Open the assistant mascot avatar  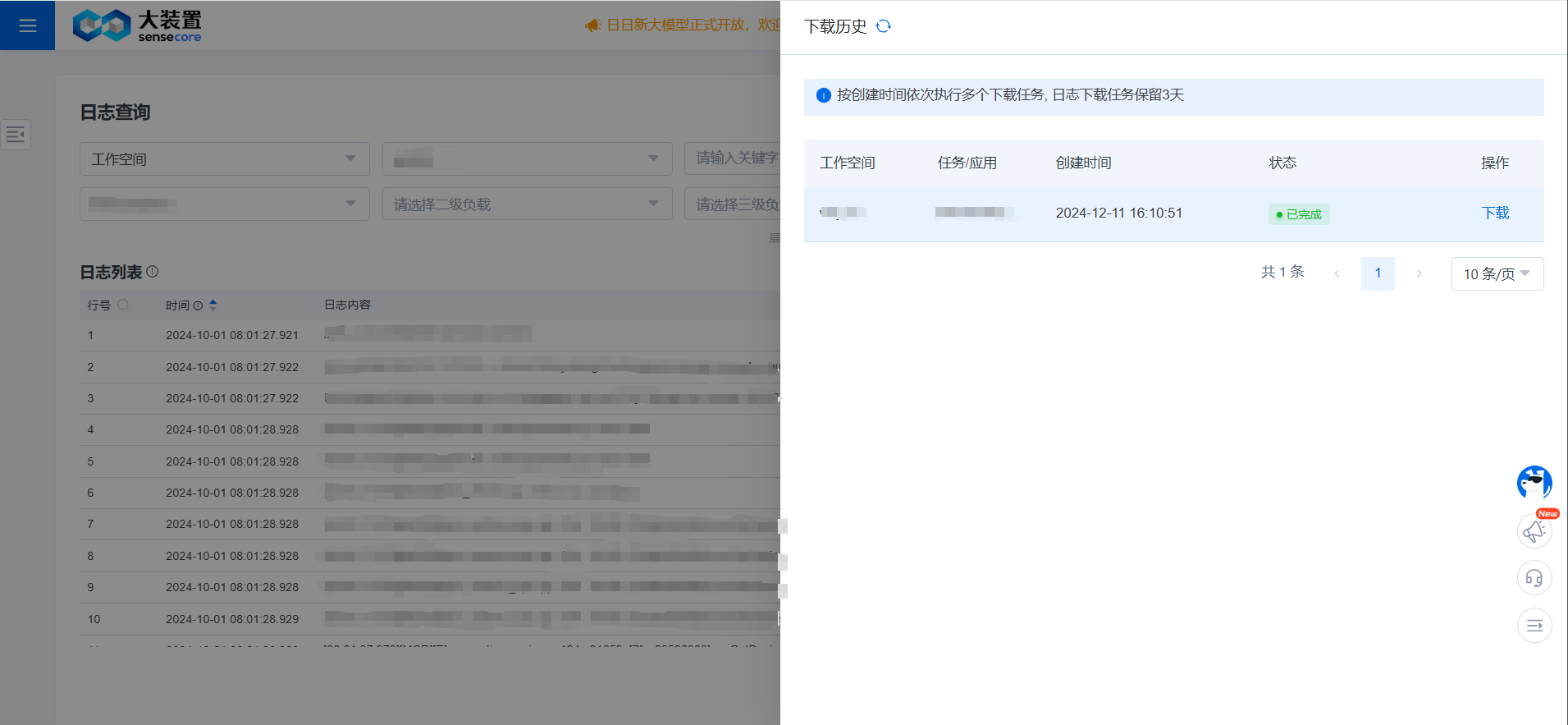pos(1534,483)
